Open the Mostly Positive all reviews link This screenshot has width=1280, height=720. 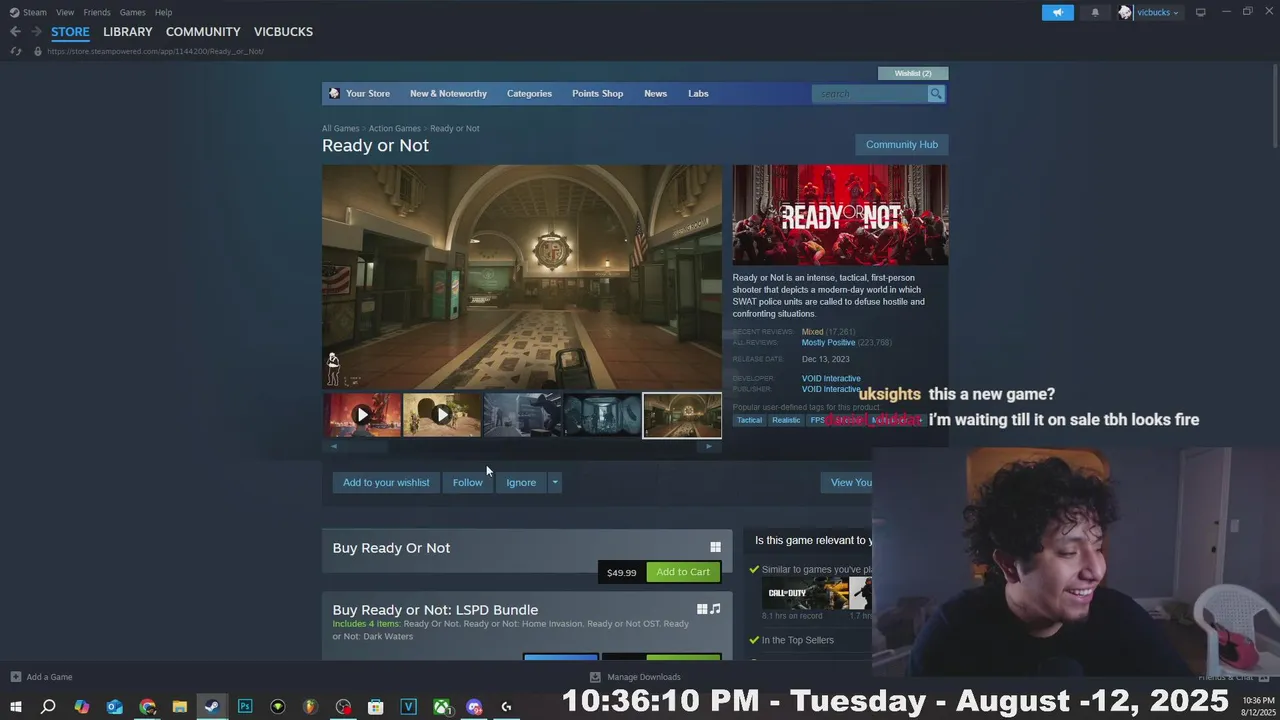pos(828,342)
